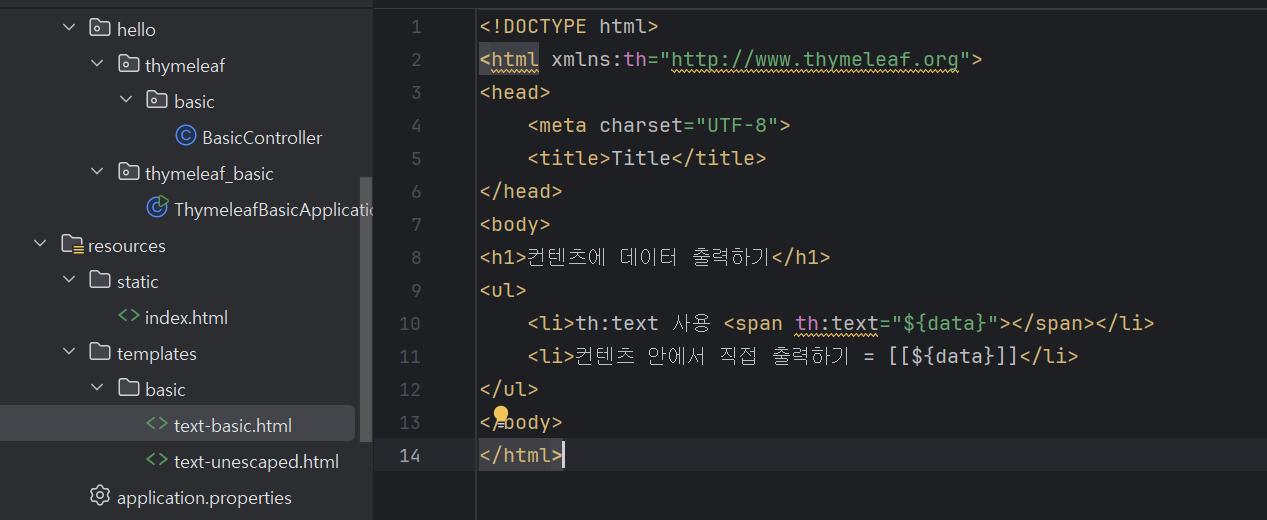
Task: Click the templates folder icon
Action: coord(99,353)
